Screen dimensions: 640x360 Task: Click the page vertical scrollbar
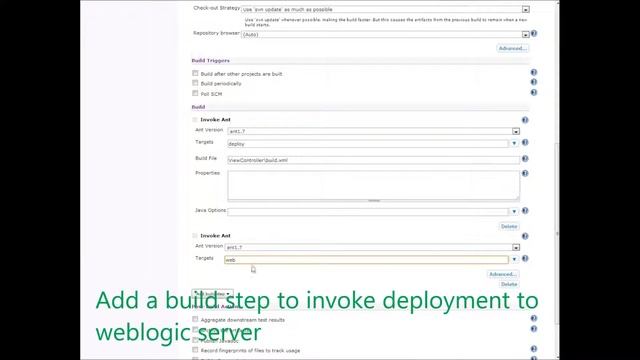[557, 233]
